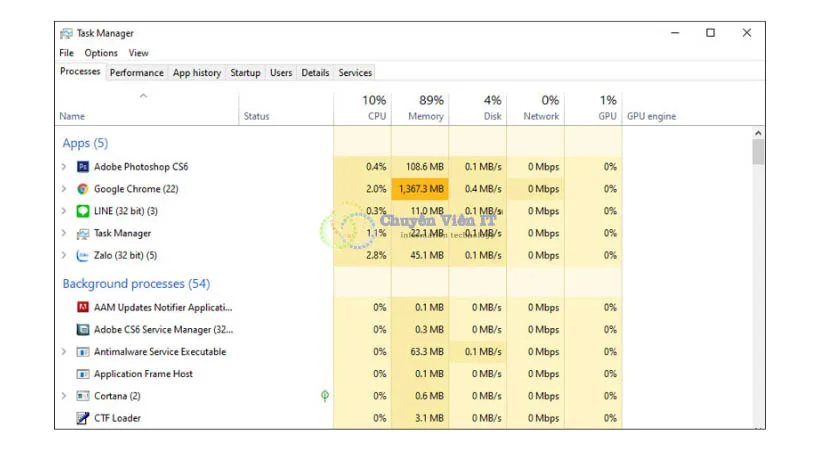Click the green leaf status icon for Cortana
The width and height of the screenshot is (820, 450).
[x=325, y=396]
